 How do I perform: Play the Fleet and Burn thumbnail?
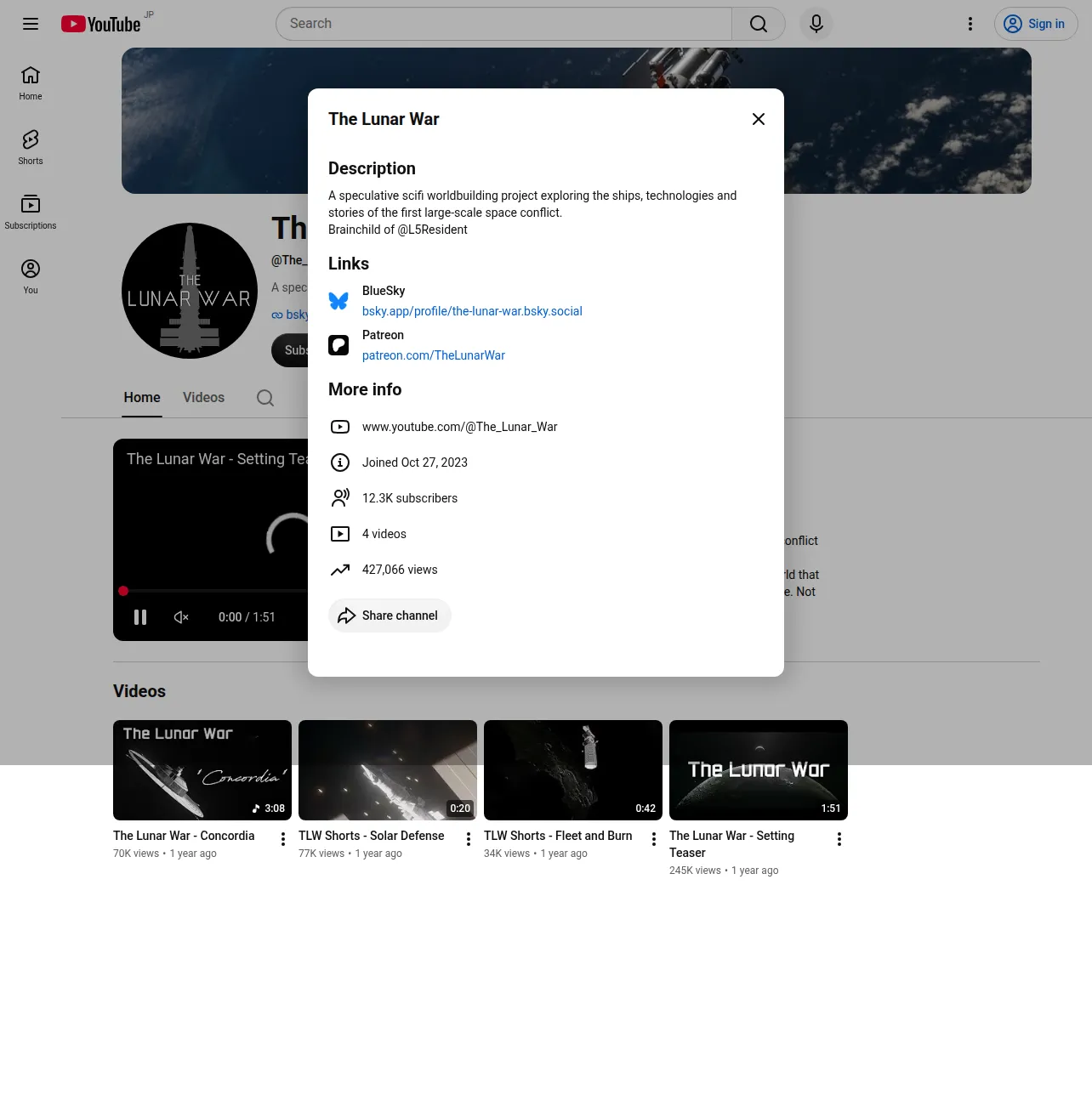tap(573, 770)
